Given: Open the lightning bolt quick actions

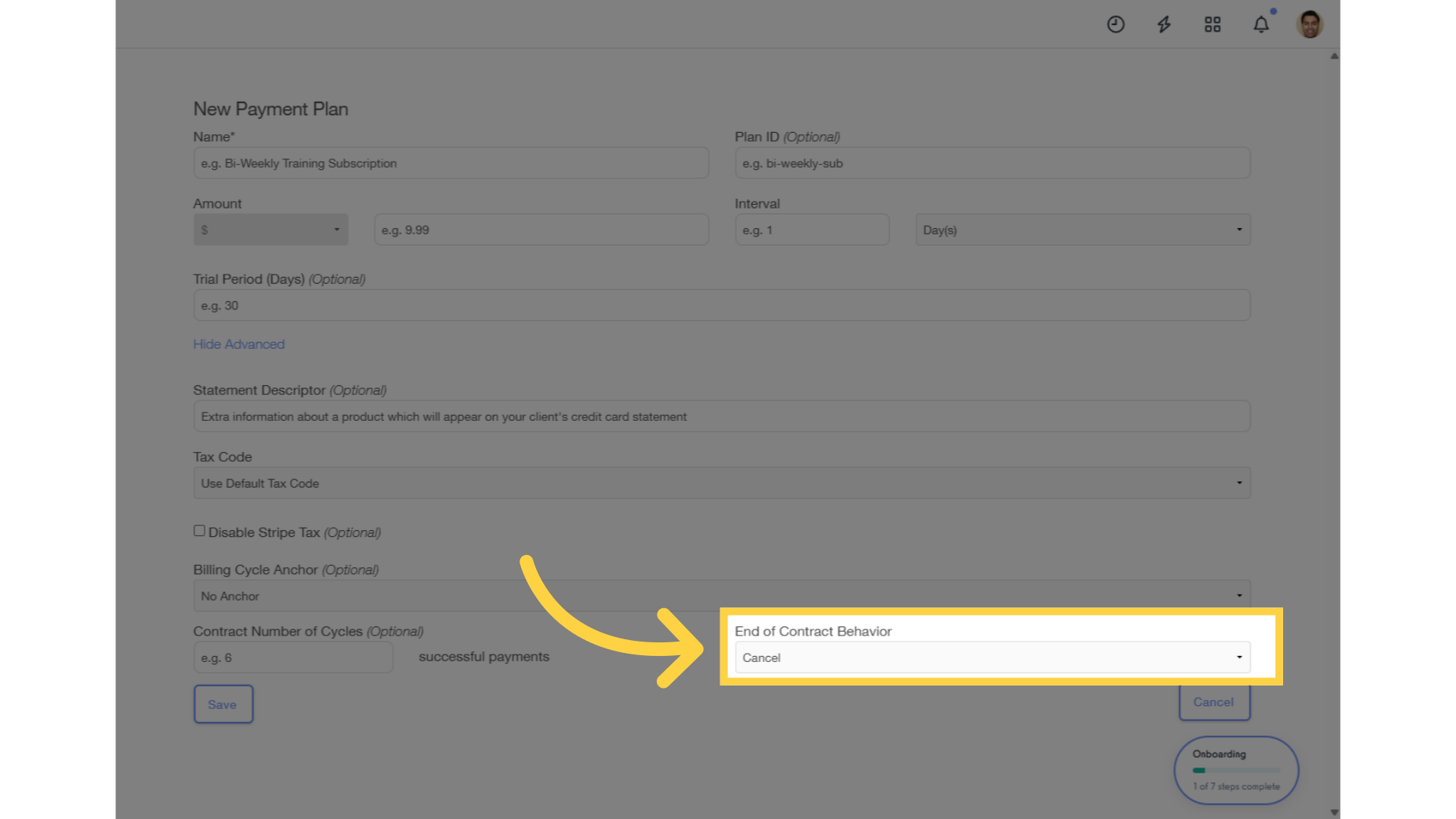Looking at the screenshot, I should [x=1164, y=24].
